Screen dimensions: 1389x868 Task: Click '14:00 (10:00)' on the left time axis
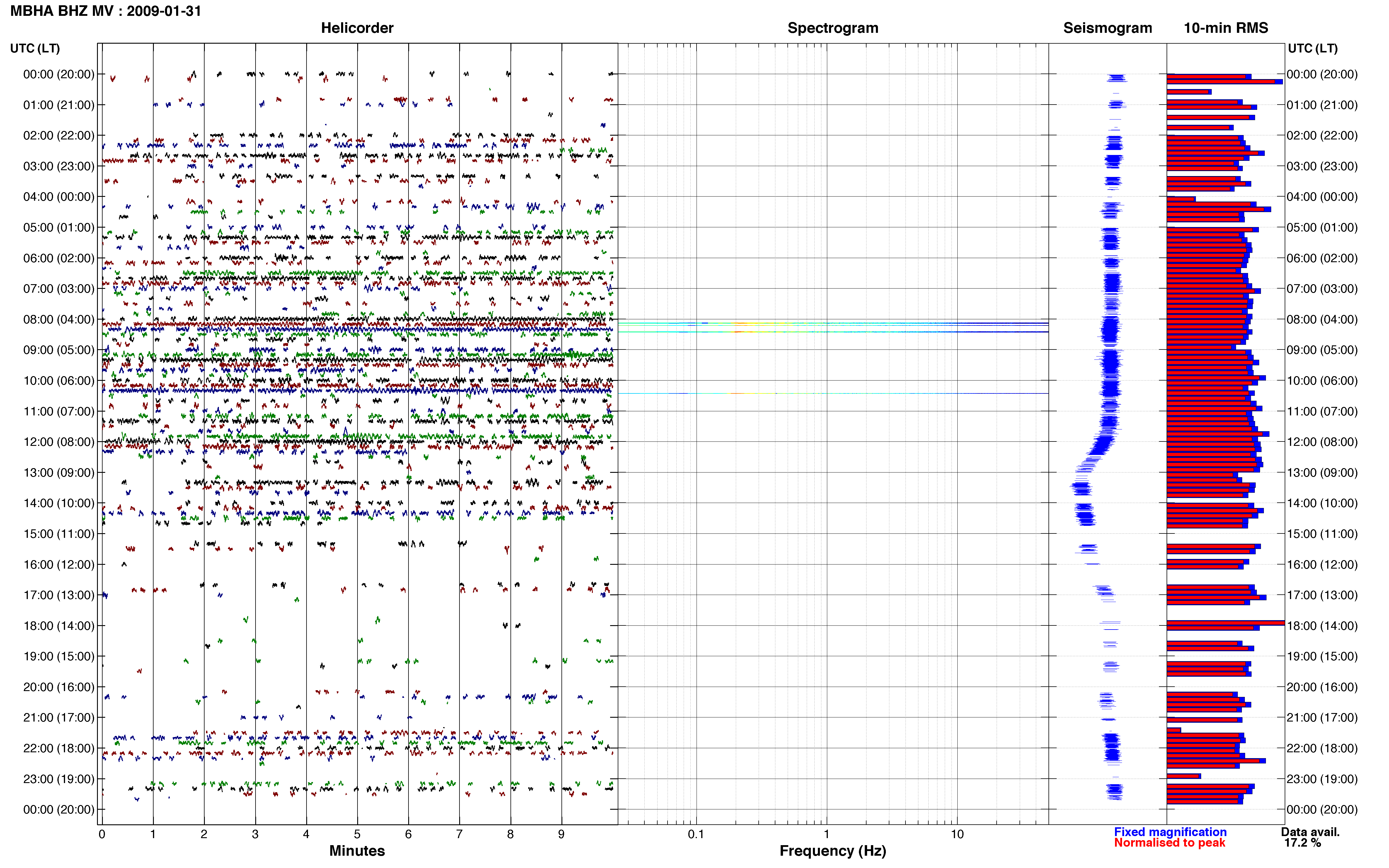[59, 504]
